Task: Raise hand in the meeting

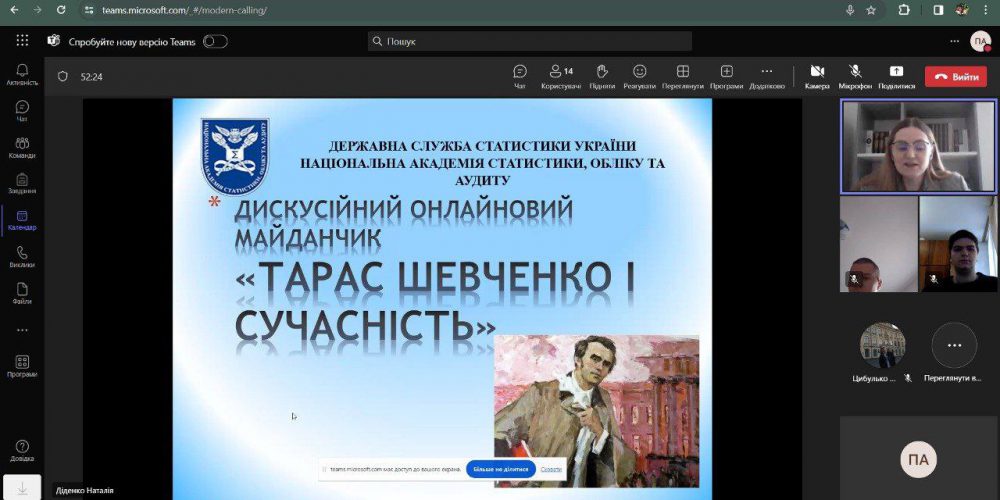Action: 602,75
